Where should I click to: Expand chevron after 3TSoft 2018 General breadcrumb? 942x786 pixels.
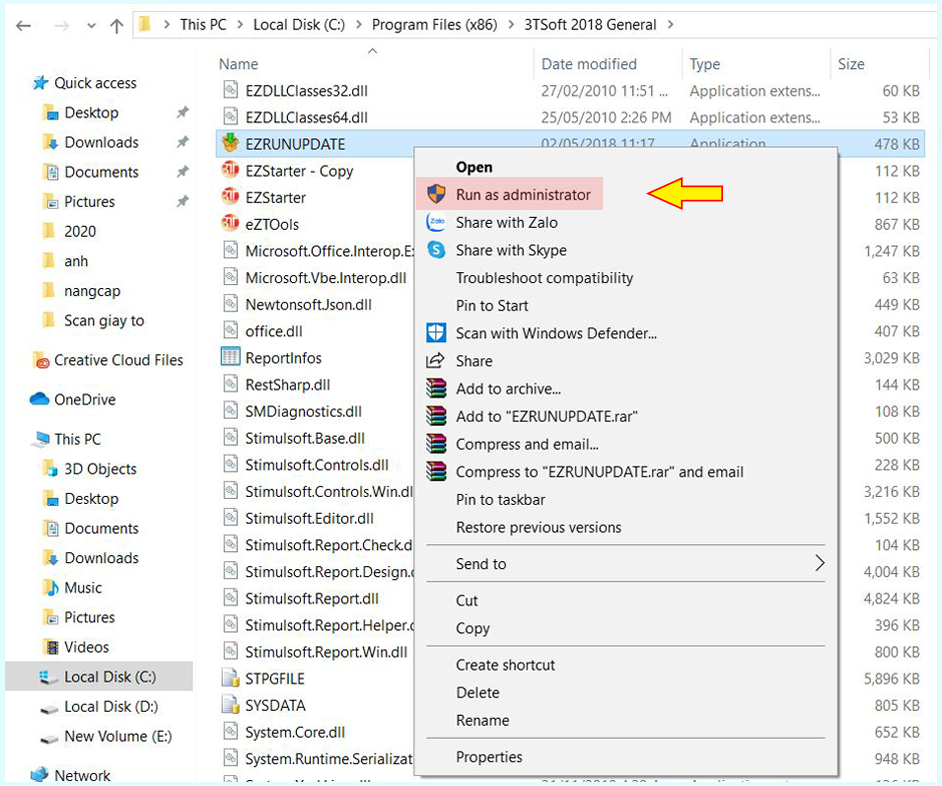tap(670, 25)
